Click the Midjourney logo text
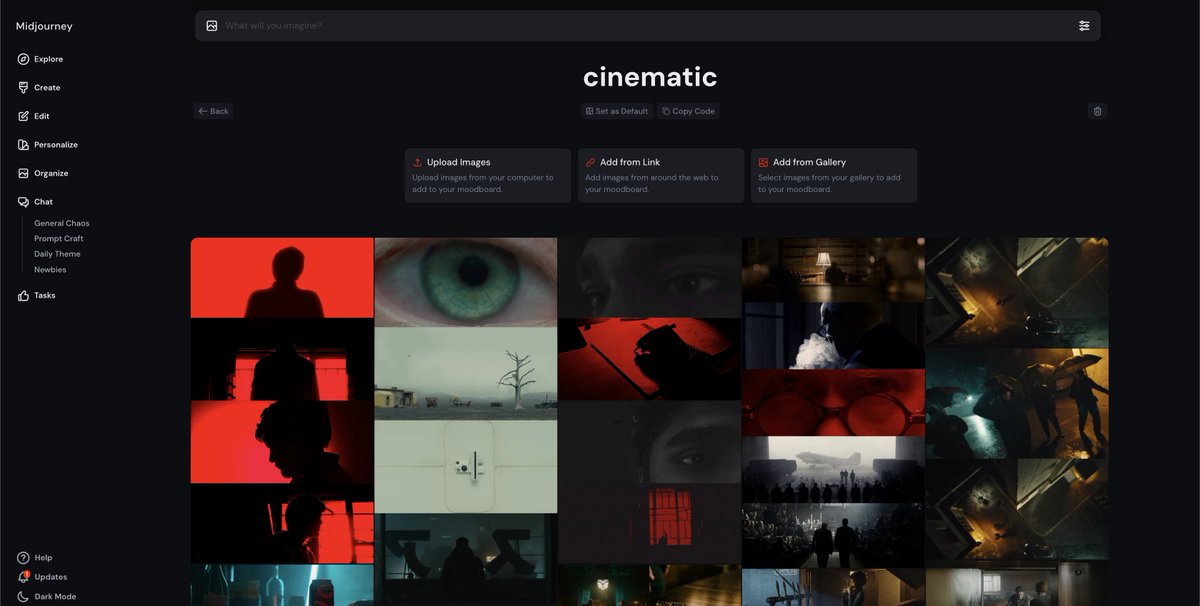 coord(44,26)
